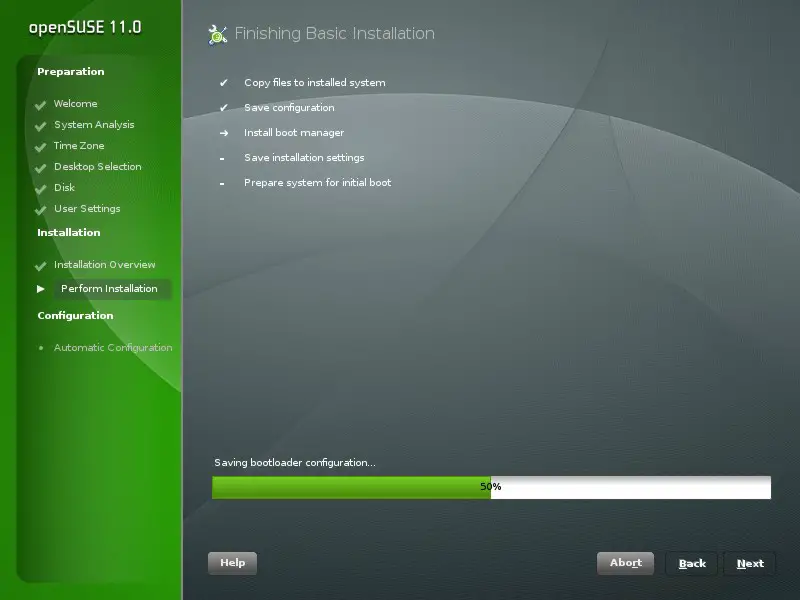The image size is (800, 600).
Task: Click the Save installation settings text
Action: pos(304,158)
